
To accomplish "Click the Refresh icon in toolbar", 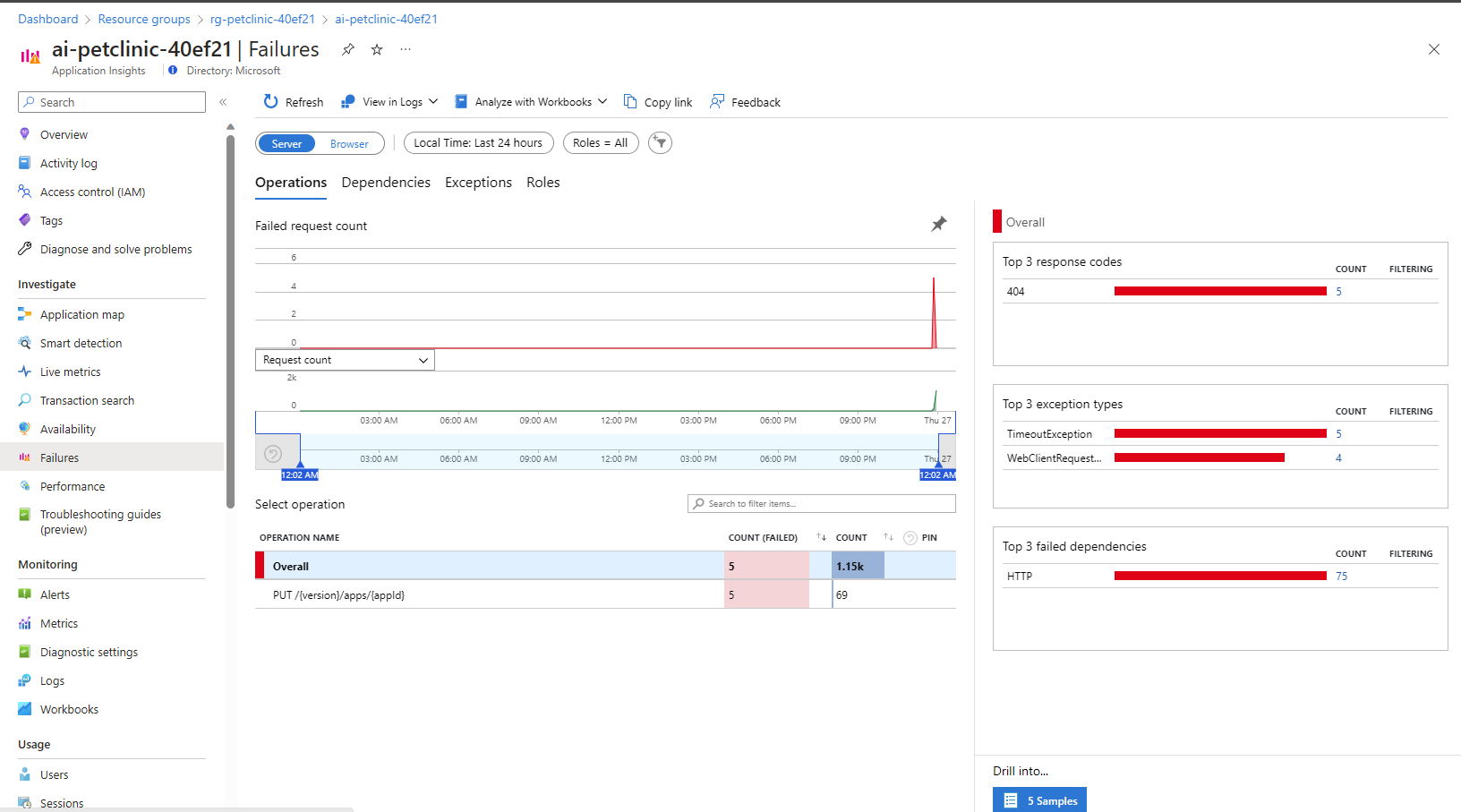I will click(x=270, y=102).
